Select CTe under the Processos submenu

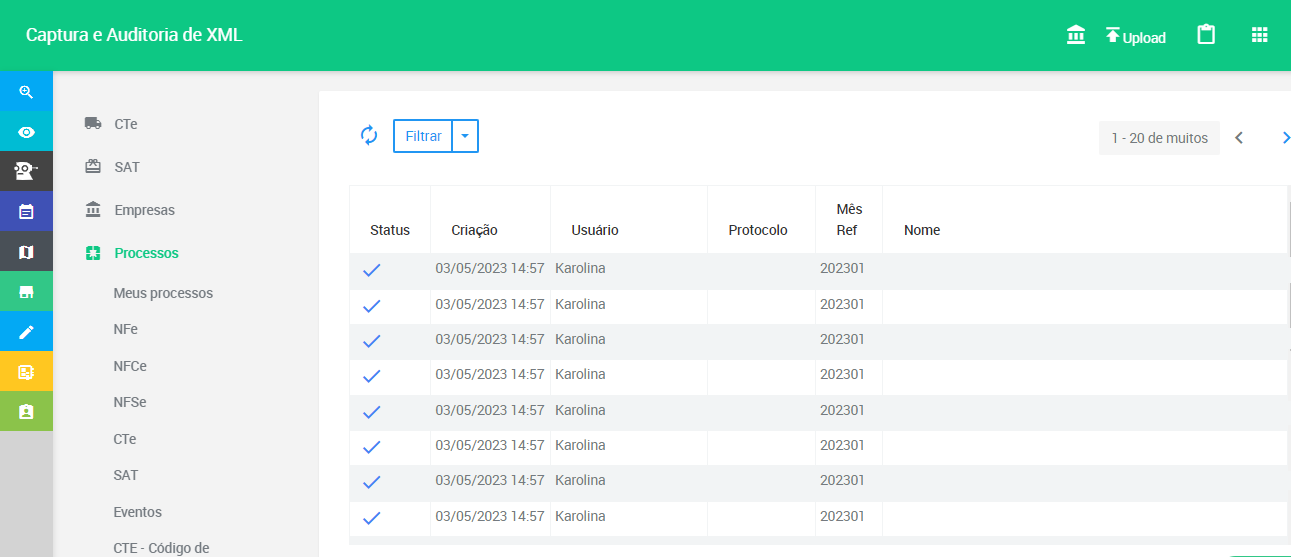click(x=125, y=439)
